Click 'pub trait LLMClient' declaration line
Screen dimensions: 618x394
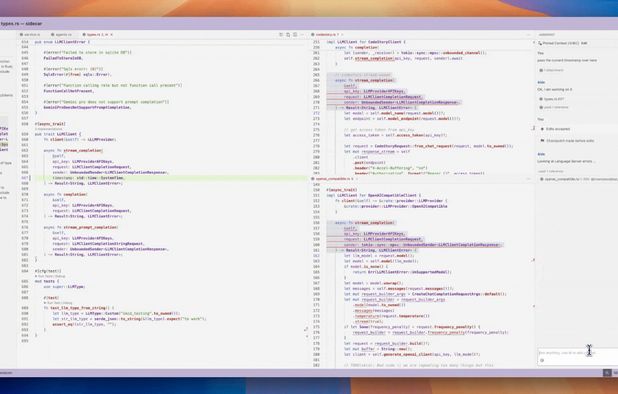point(58,134)
